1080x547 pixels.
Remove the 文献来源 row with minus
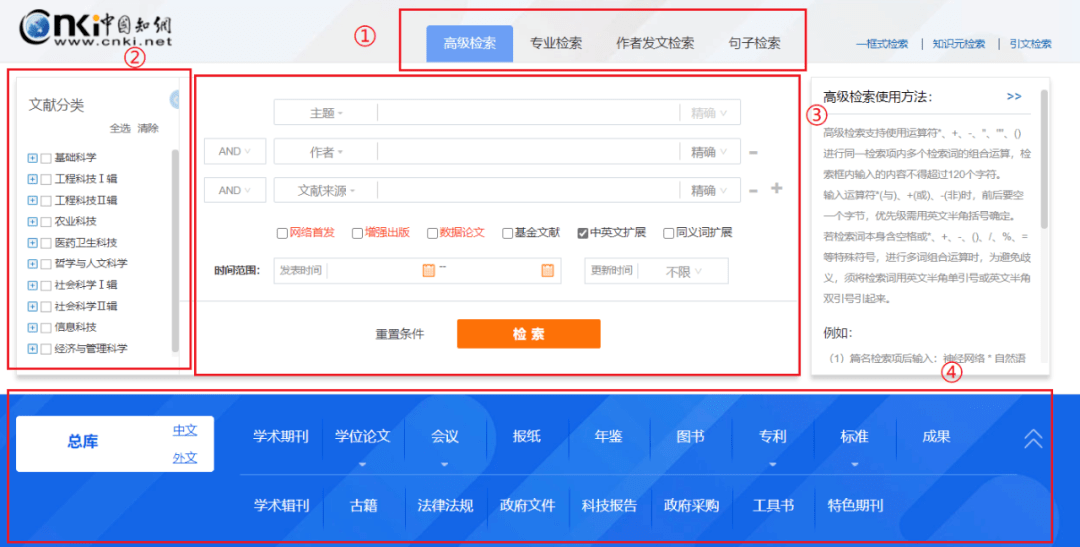[753, 191]
